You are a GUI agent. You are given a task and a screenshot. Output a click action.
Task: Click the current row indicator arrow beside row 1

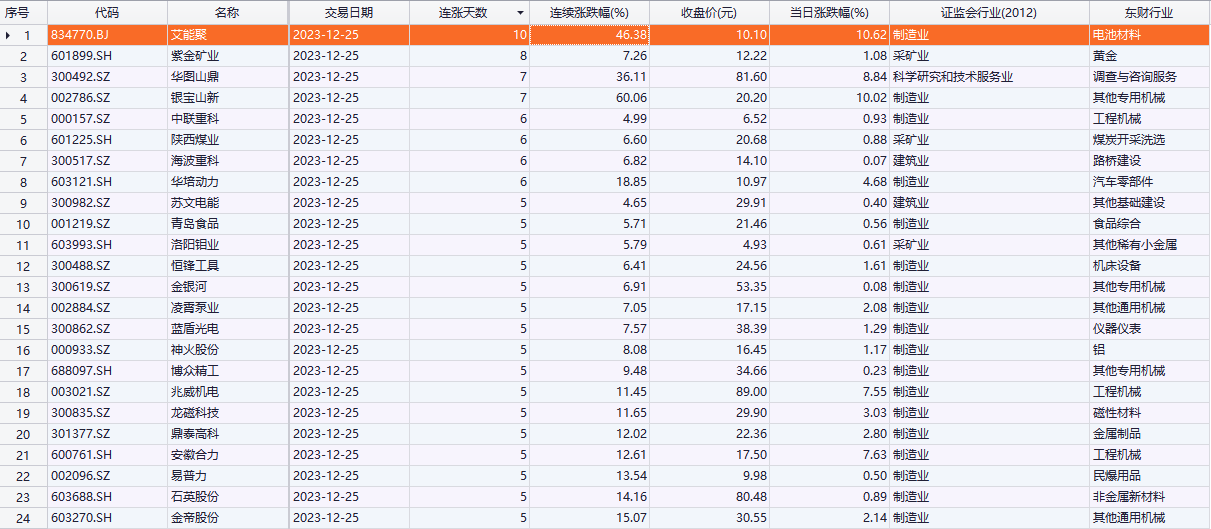(x=11, y=35)
